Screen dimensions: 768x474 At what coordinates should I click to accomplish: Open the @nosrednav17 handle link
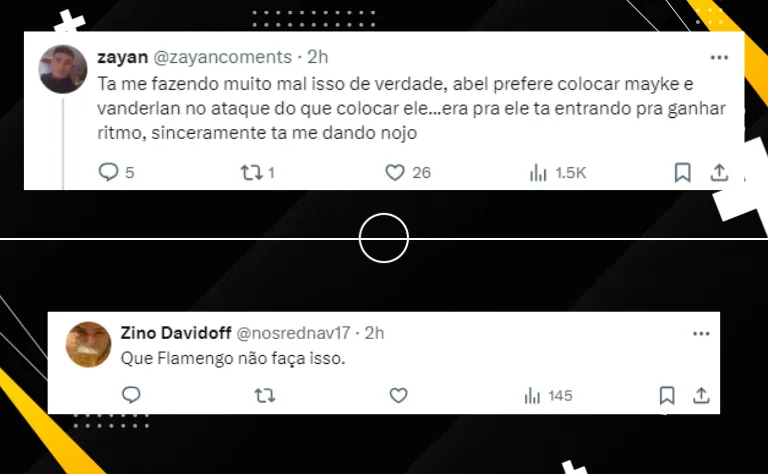click(293, 333)
